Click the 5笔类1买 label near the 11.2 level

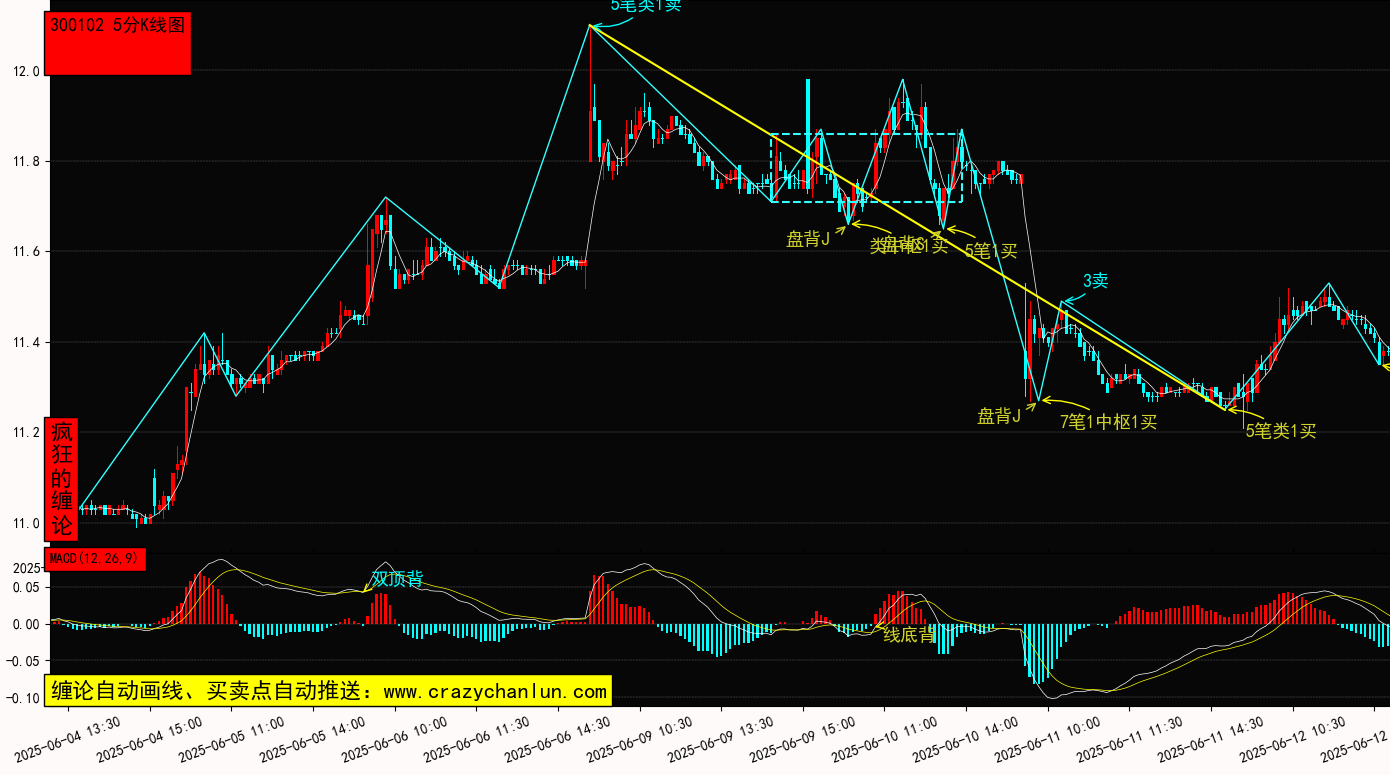[x=1281, y=431]
